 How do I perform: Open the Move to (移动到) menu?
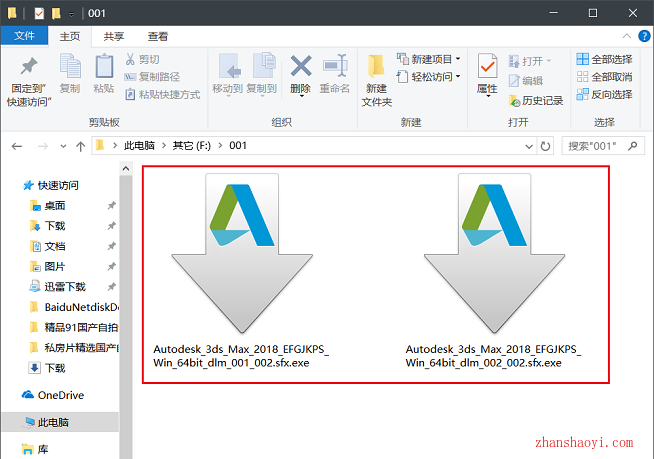pyautogui.click(x=228, y=74)
